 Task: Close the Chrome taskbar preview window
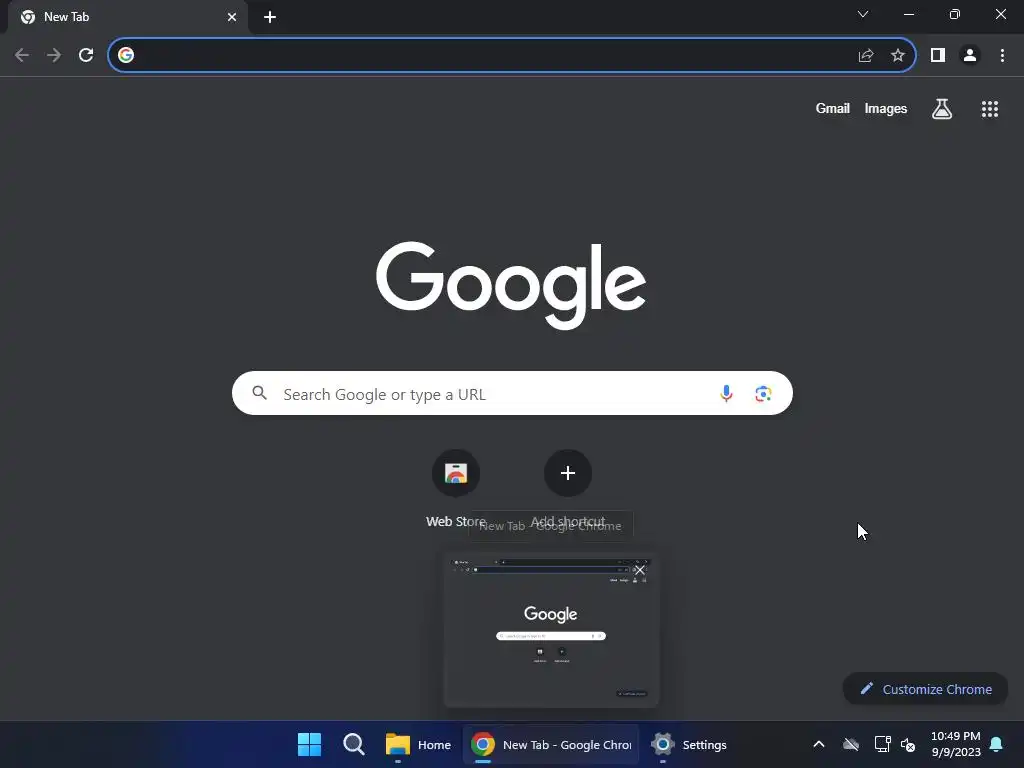pos(639,570)
